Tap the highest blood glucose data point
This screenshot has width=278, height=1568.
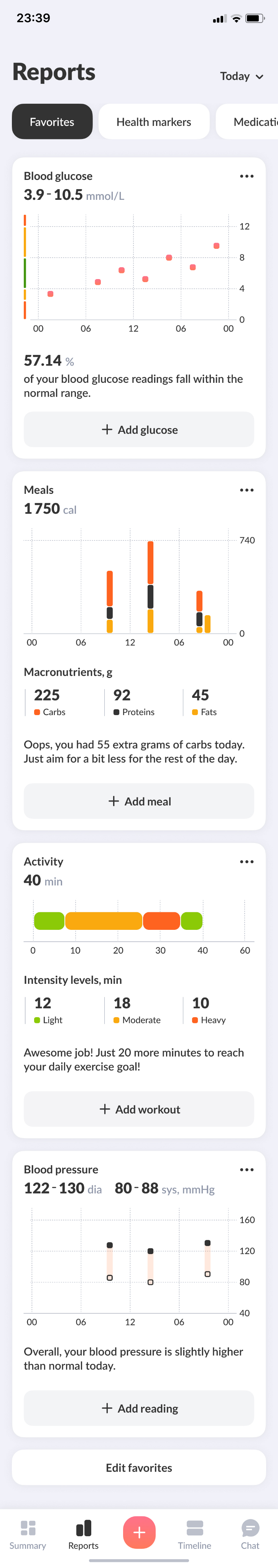216,246
